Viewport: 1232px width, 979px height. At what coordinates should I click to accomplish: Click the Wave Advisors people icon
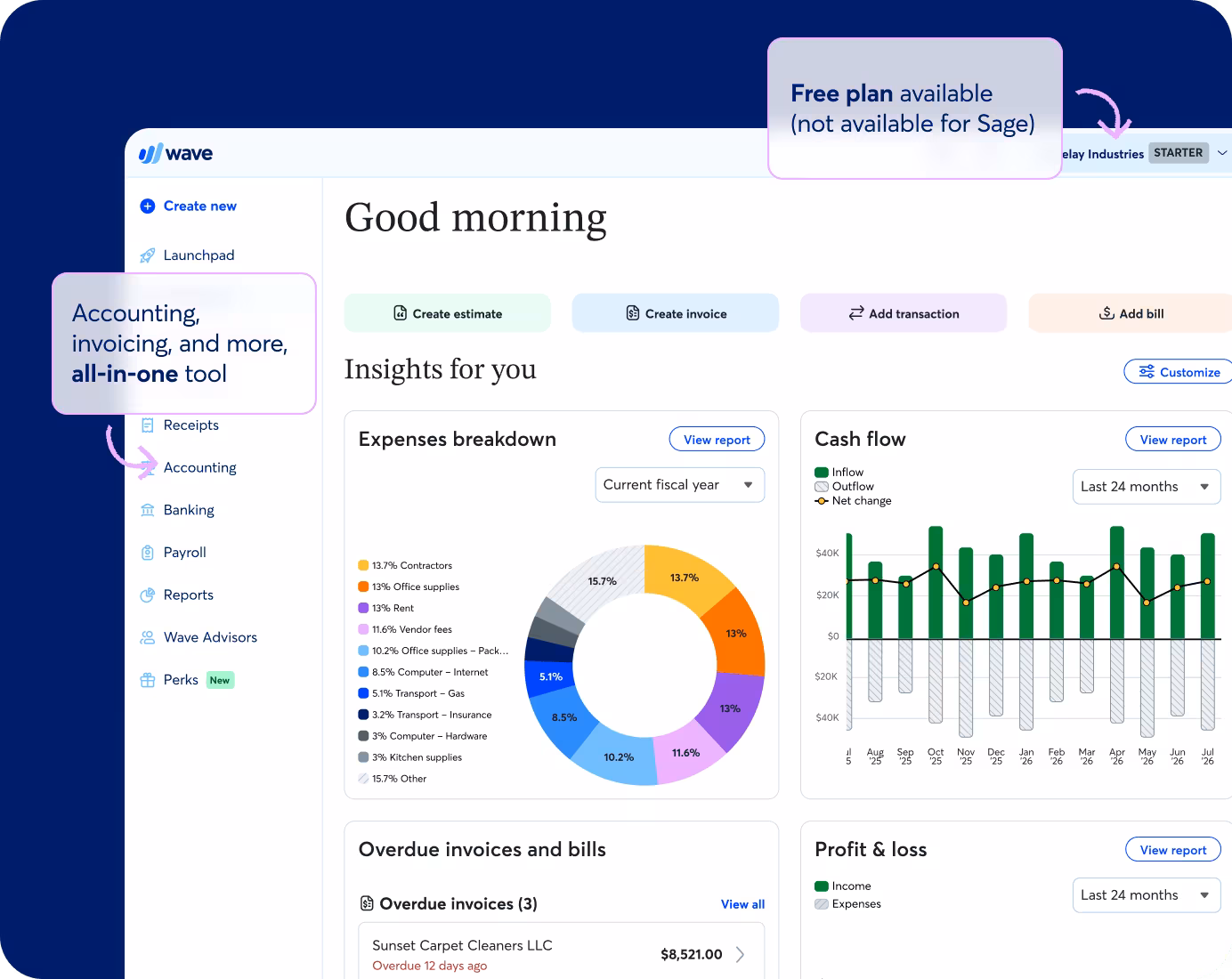coord(148,637)
